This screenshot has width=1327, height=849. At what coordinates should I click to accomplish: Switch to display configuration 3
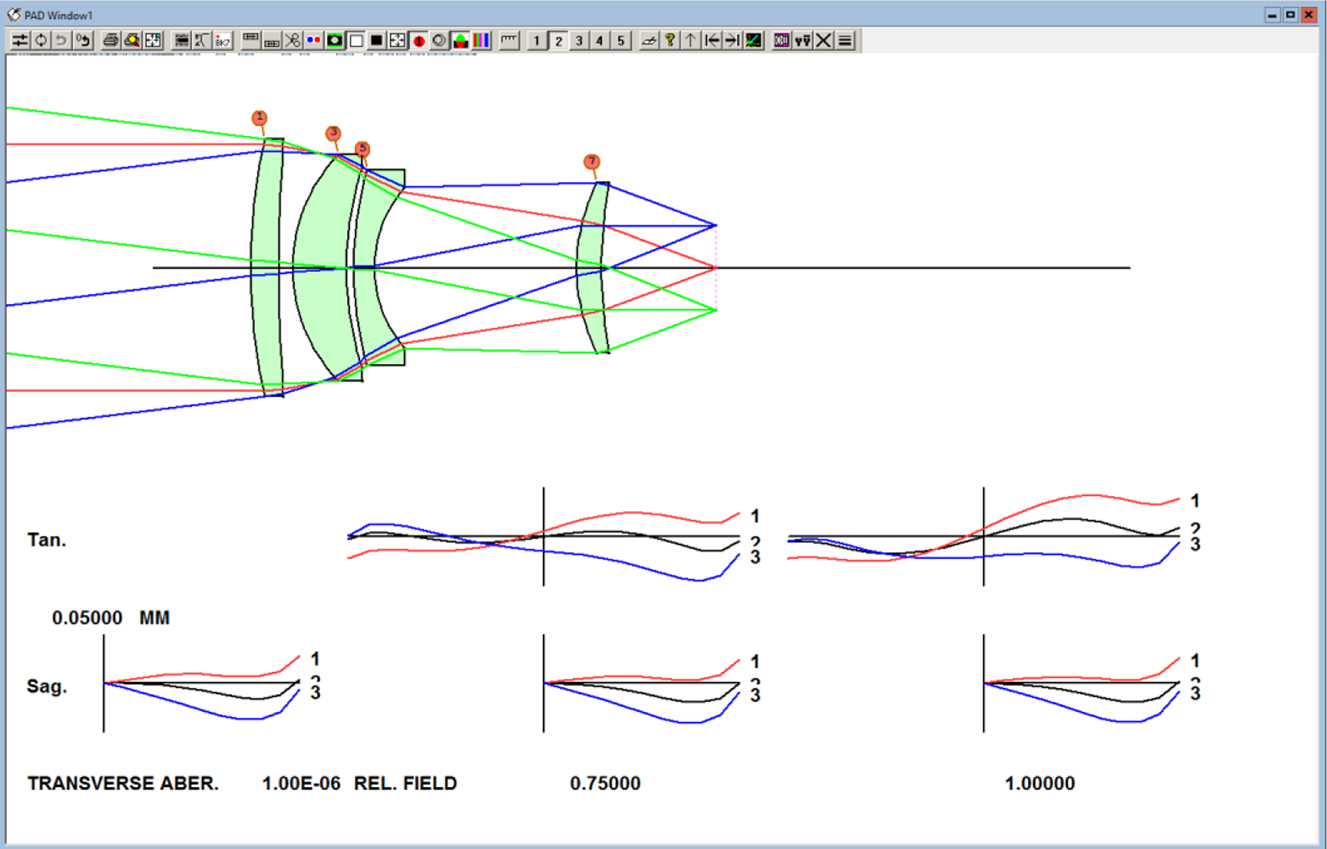click(x=579, y=40)
